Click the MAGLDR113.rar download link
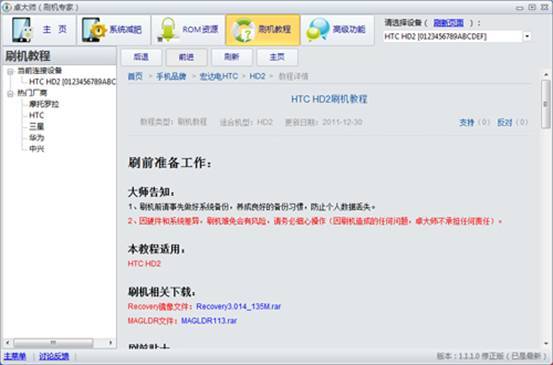The image size is (553, 365). pos(209,321)
